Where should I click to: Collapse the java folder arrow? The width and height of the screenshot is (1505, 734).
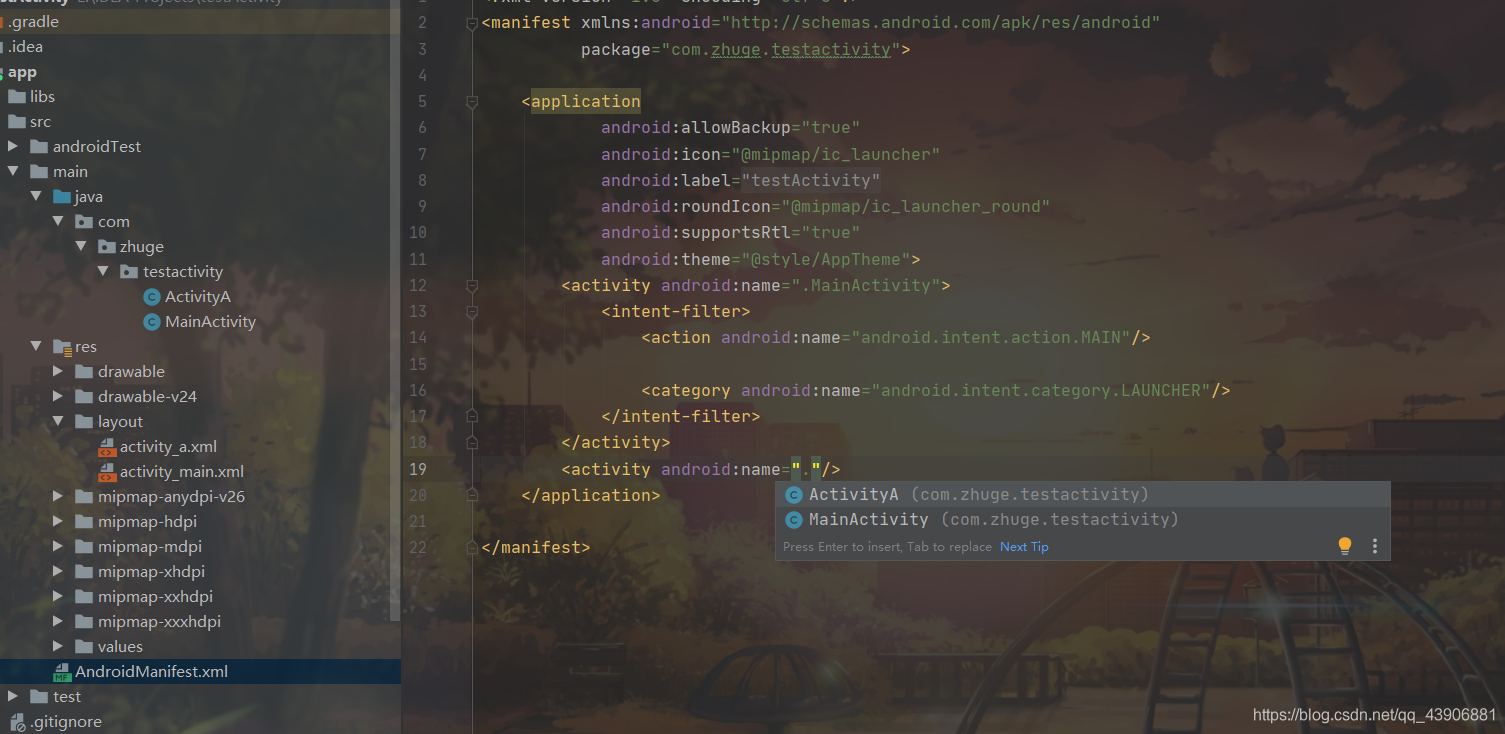click(x=36, y=196)
